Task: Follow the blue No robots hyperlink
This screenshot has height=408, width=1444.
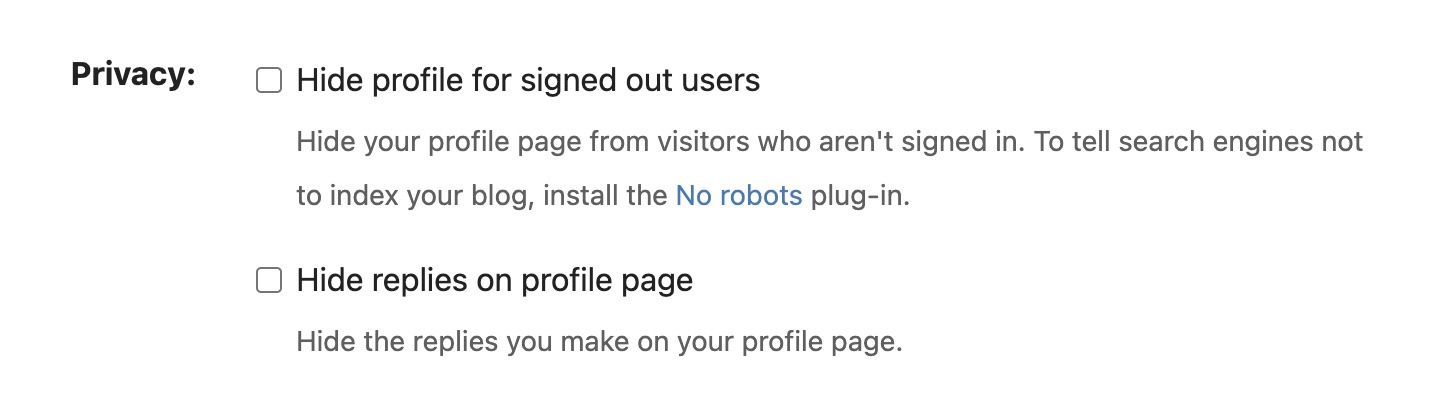Action: [739, 195]
